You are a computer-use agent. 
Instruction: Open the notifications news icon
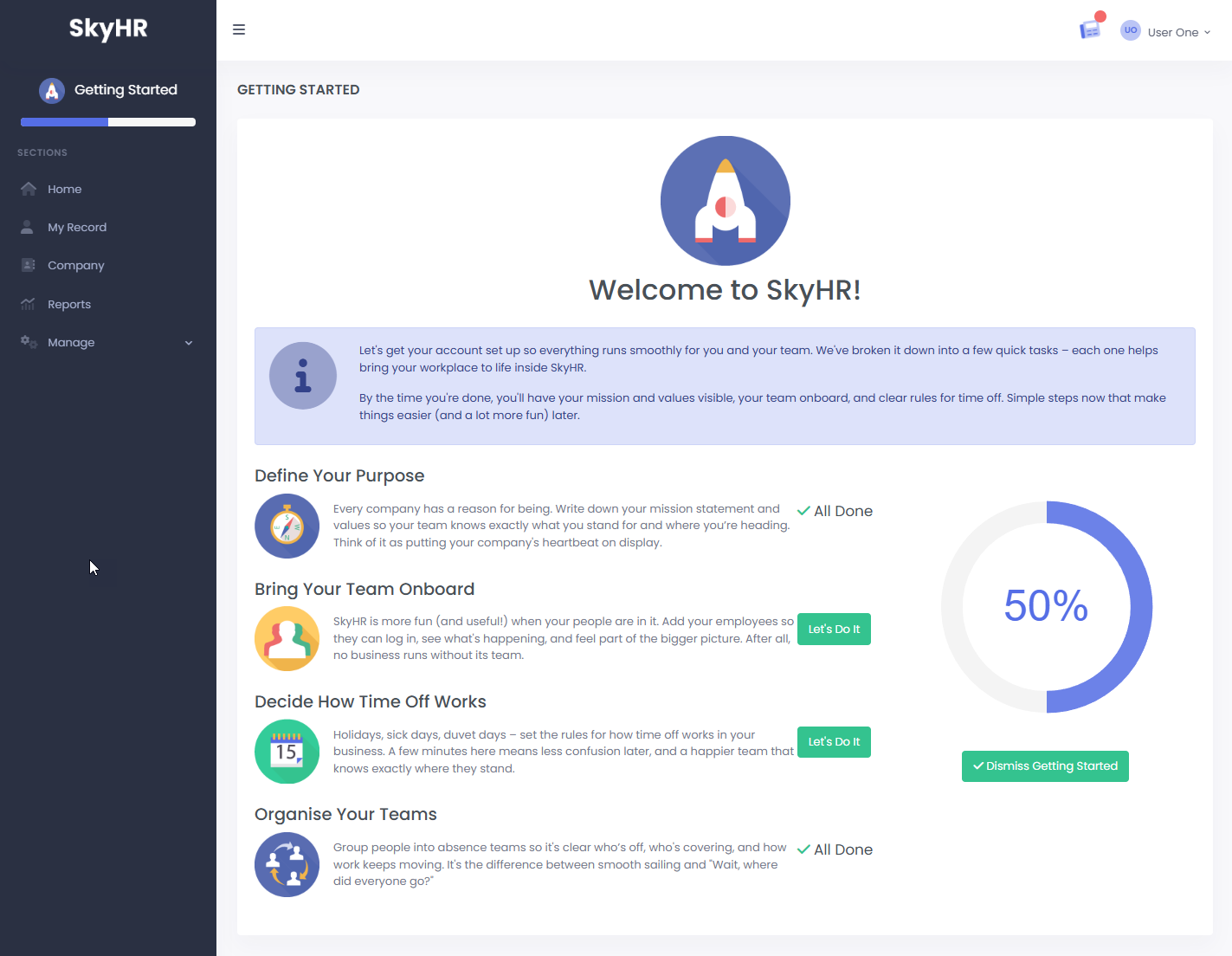point(1090,30)
